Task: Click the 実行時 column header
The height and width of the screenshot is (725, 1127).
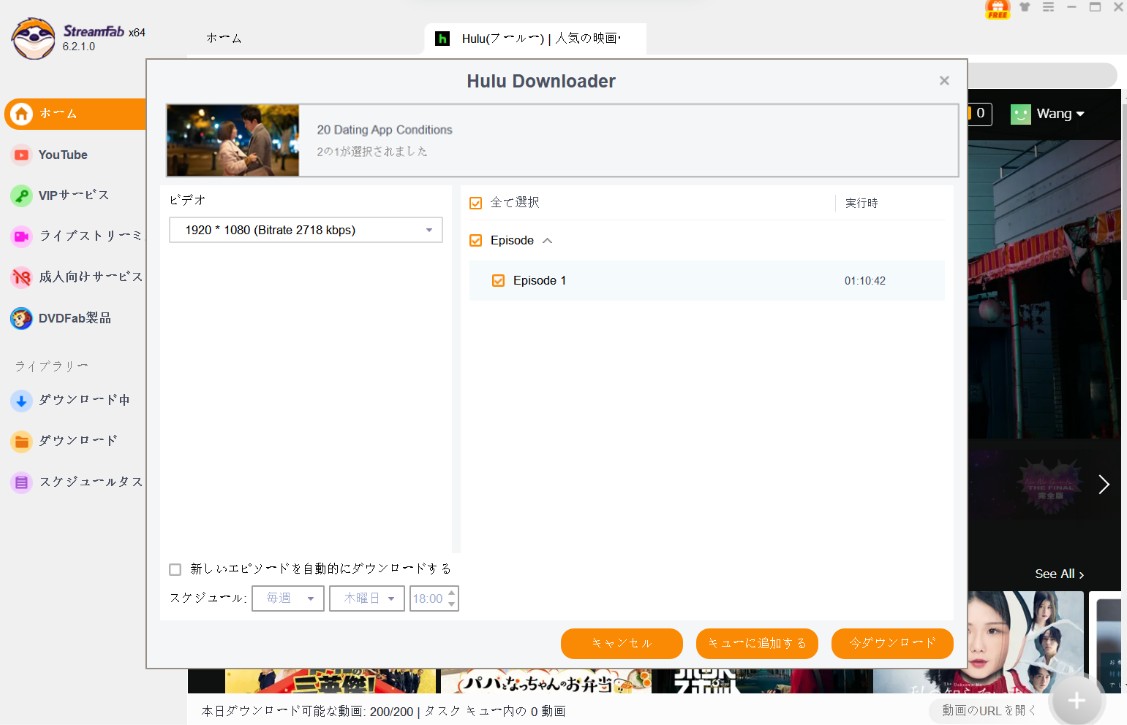Action: (861, 203)
